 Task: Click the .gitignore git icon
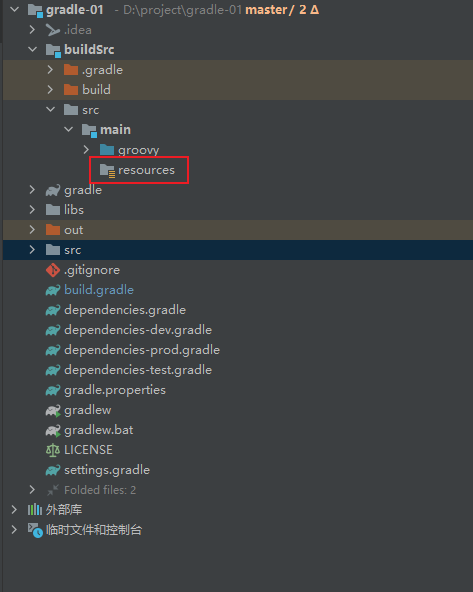coord(53,270)
